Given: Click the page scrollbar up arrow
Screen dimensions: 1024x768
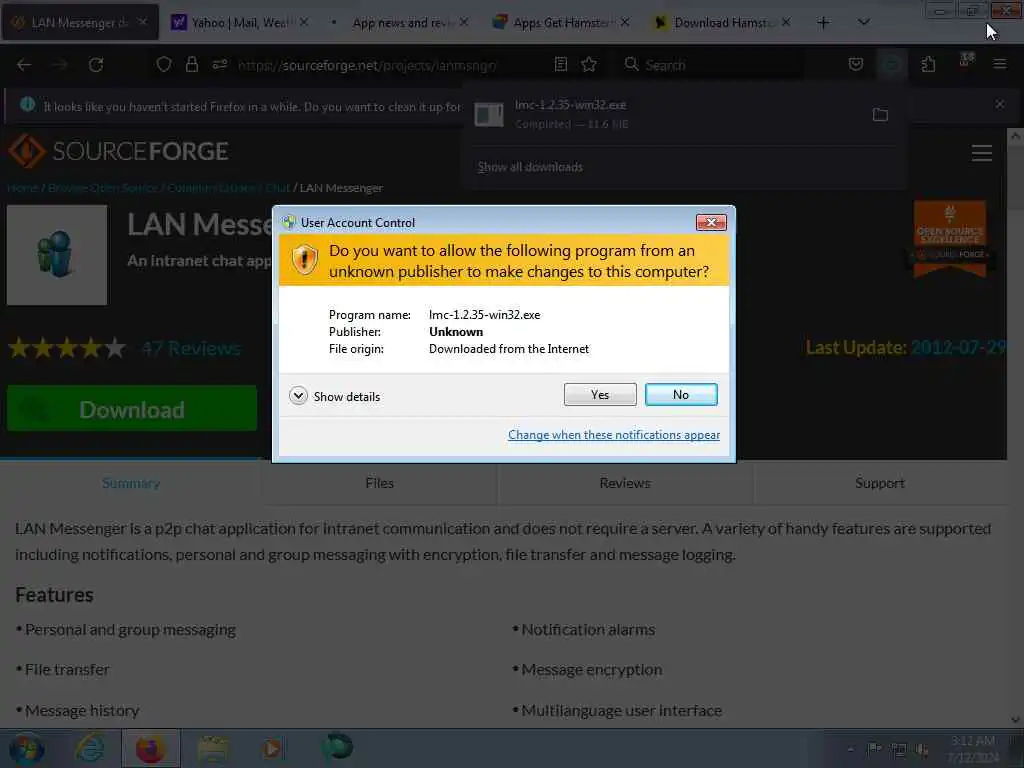Looking at the screenshot, I should coord(1015,136).
